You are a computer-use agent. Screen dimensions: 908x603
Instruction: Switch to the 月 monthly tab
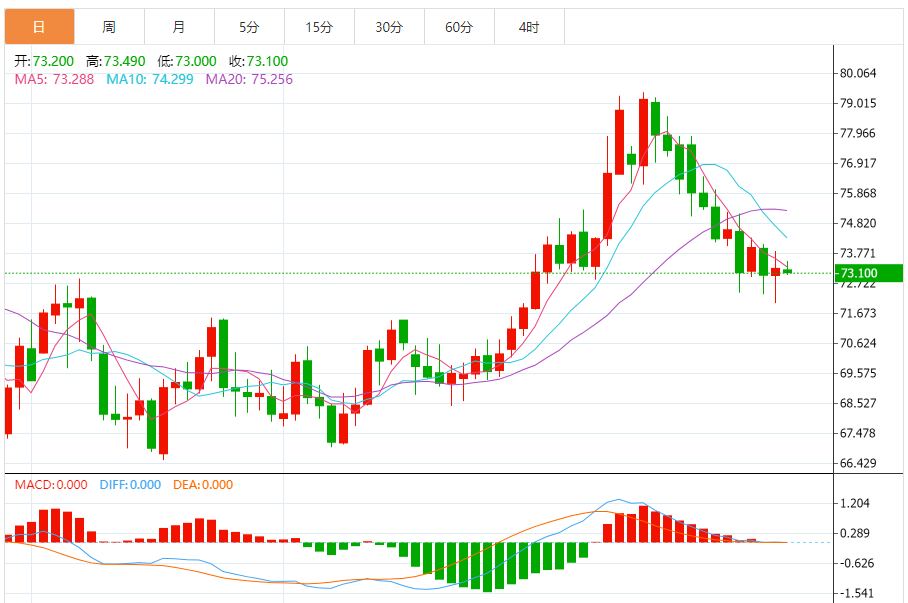(x=180, y=27)
